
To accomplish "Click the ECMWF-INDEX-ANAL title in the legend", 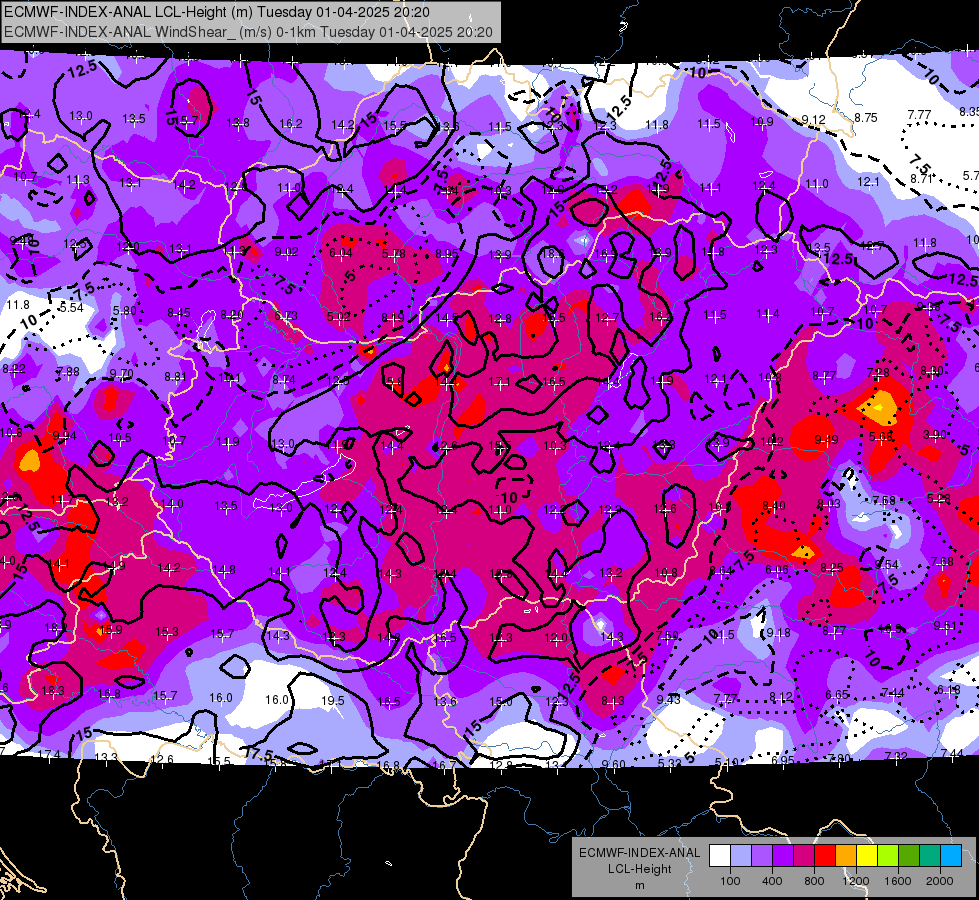I will 639,853.
